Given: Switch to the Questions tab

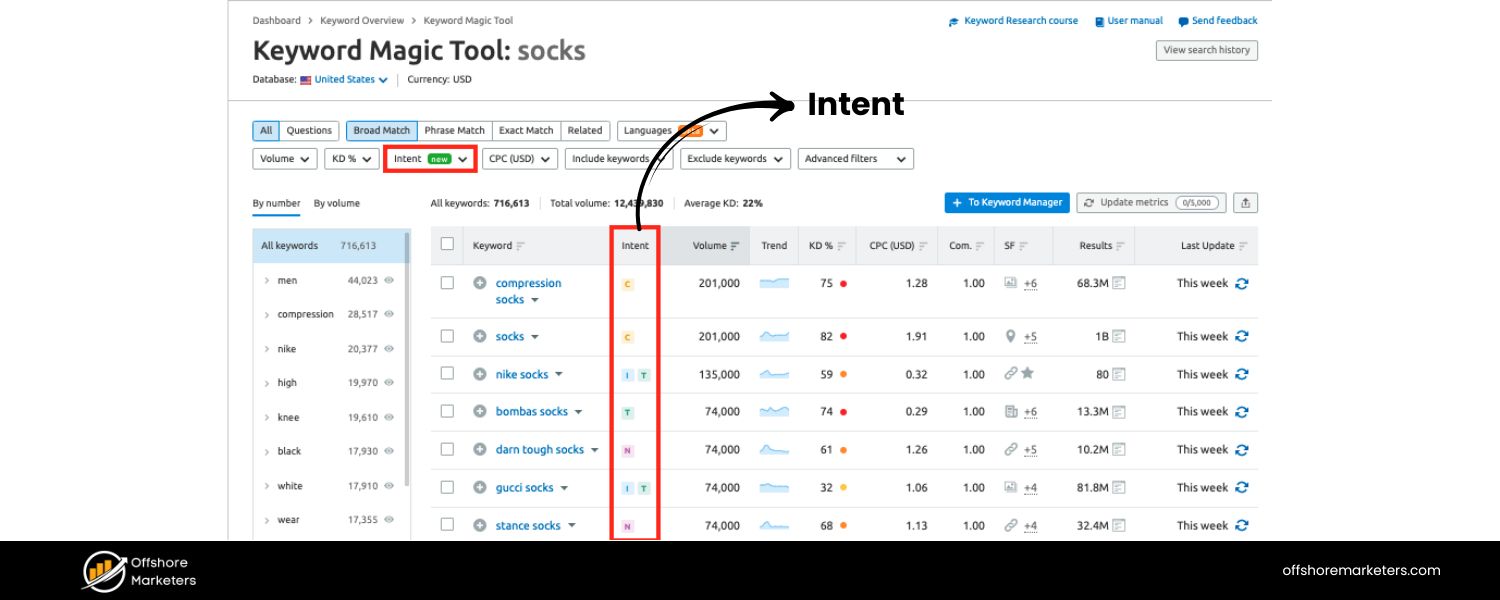Looking at the screenshot, I should pos(308,130).
